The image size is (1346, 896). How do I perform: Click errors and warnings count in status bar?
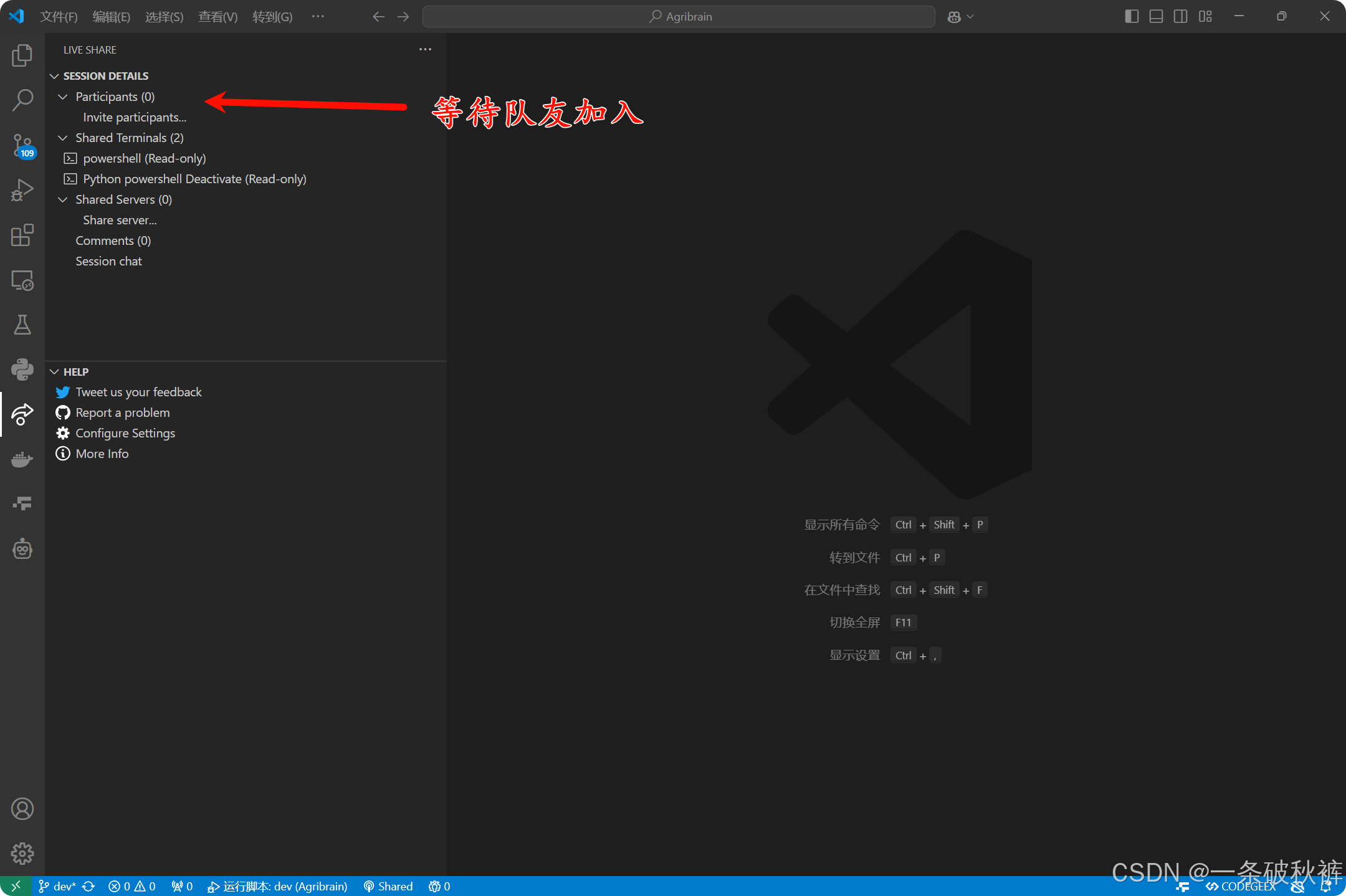coord(131,886)
